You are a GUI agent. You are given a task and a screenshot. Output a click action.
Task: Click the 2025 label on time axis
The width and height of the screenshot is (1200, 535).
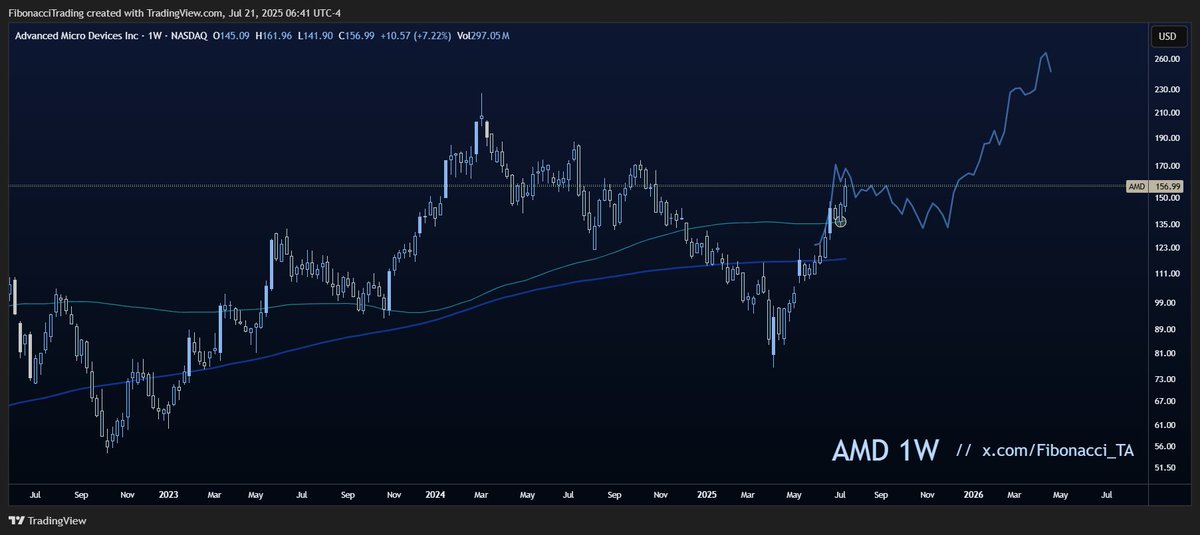705,494
